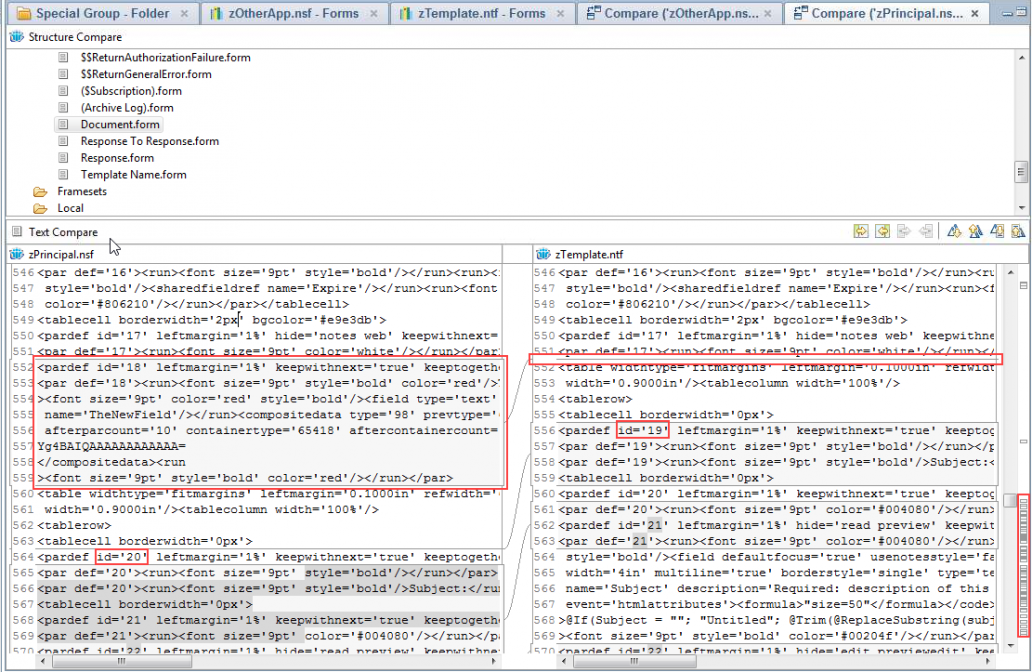Select $$ReturnAuthorizationFailure.form in structure tree

tap(165, 57)
